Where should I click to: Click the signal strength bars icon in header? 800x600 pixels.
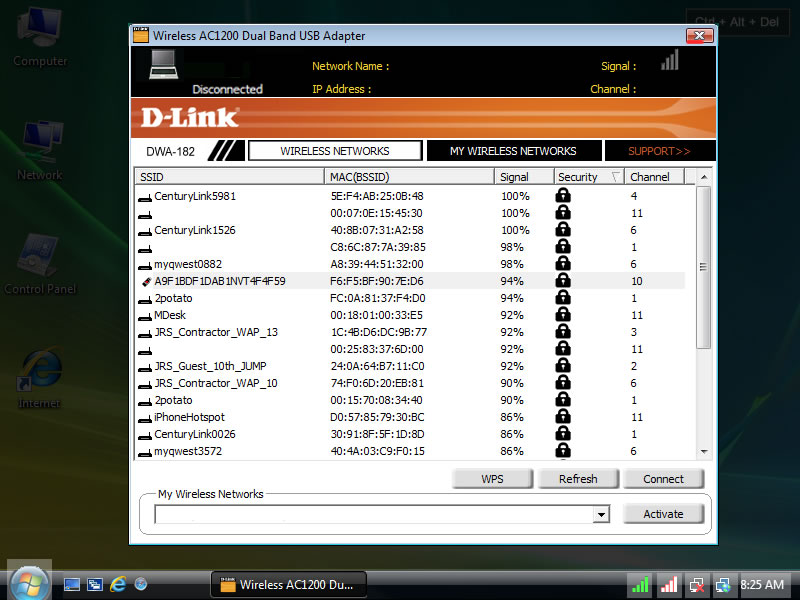pyautogui.click(x=669, y=62)
